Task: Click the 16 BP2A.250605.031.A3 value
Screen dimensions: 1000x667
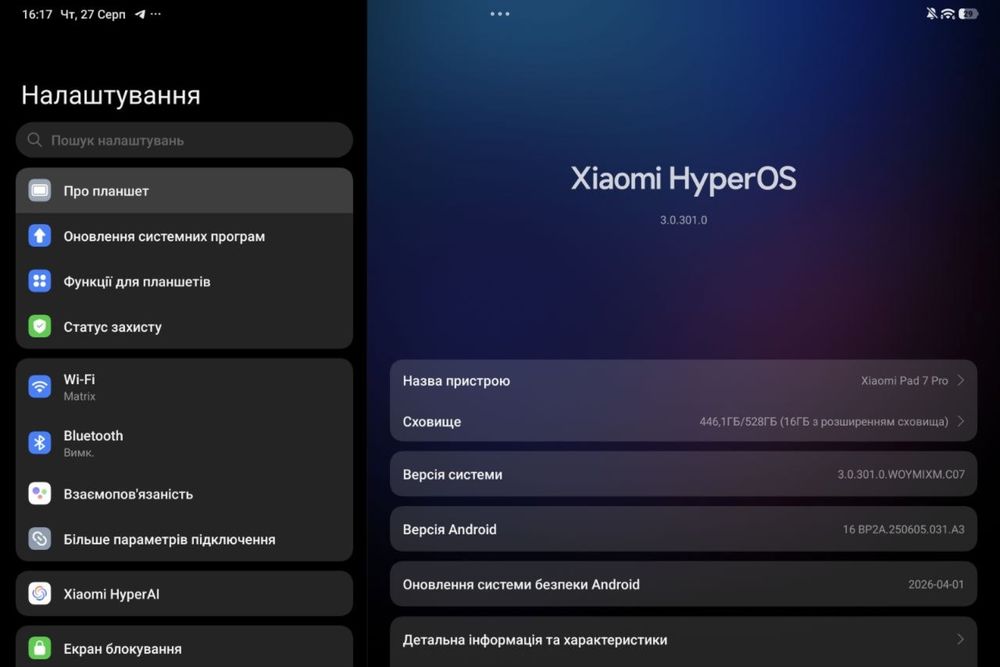Action: [x=903, y=529]
